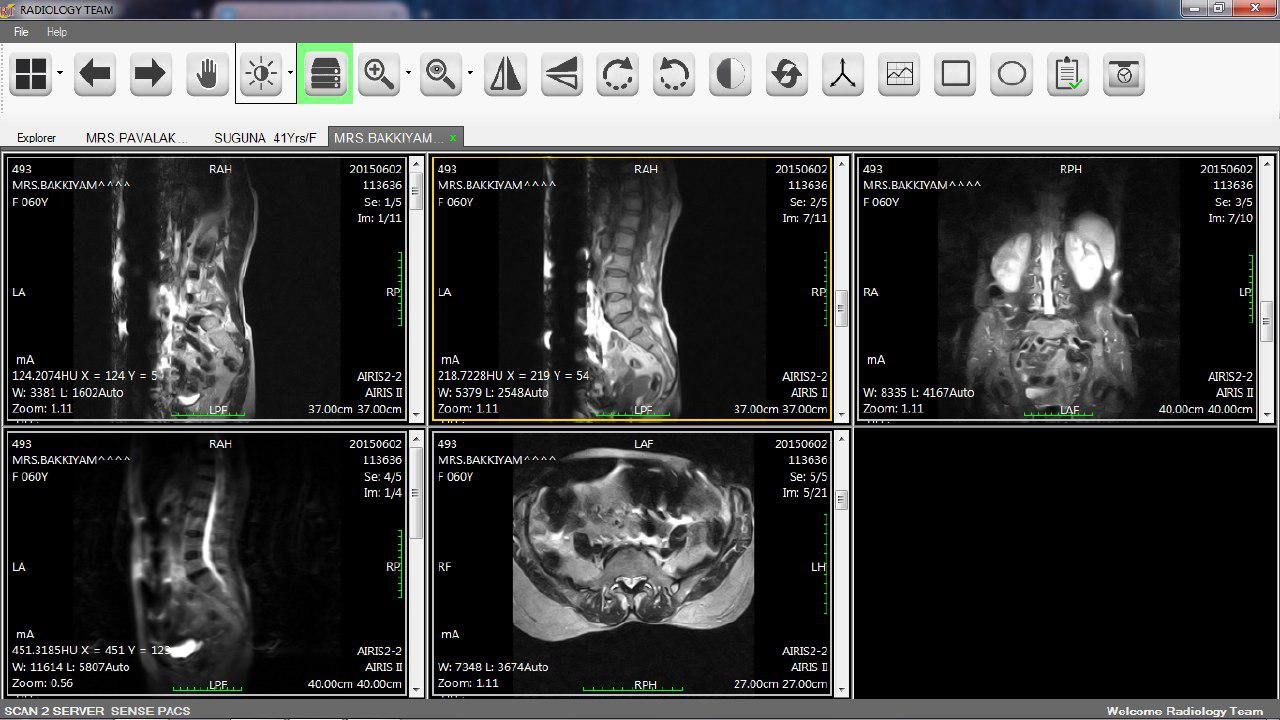Open the layout grid dropdown arrow
The image size is (1280, 720).
point(60,74)
